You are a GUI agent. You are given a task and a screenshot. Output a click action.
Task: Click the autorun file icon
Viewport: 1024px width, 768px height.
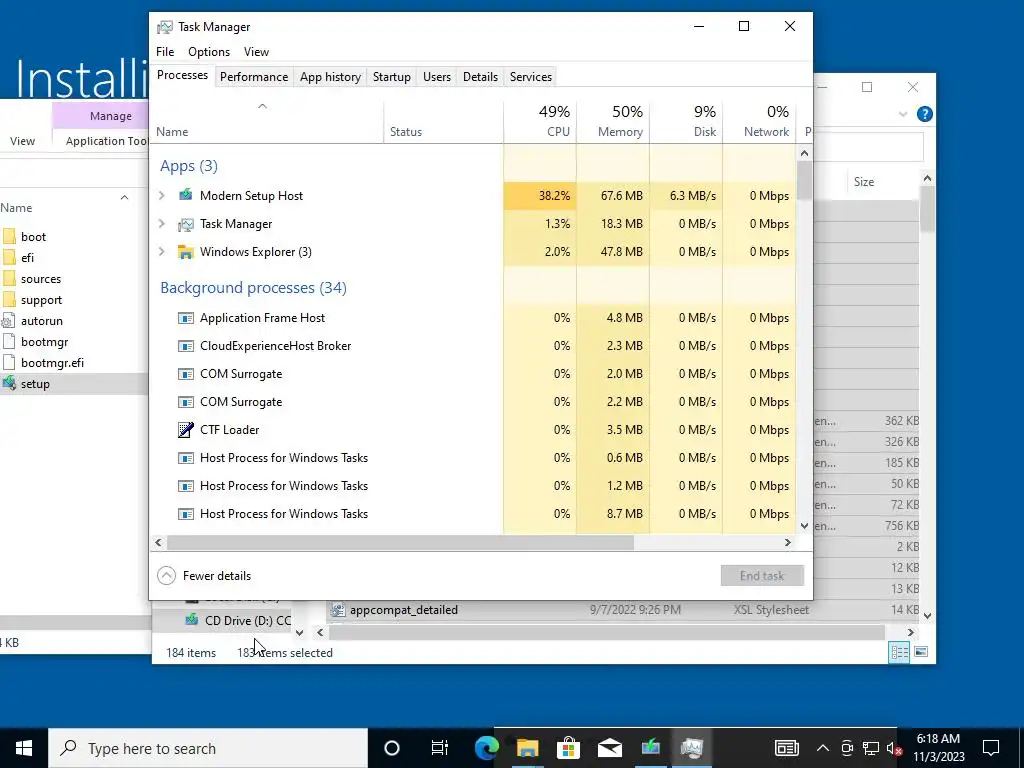point(8,321)
